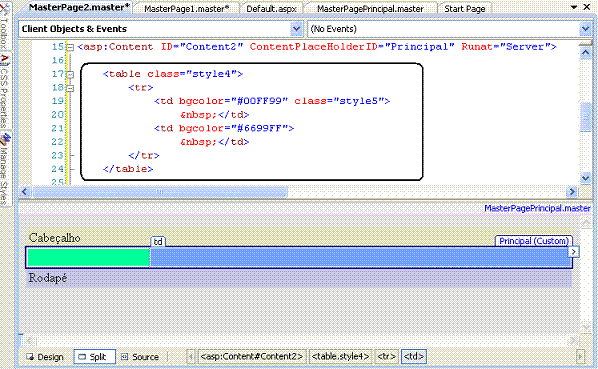Click the design view scroll up arrow

585,222
